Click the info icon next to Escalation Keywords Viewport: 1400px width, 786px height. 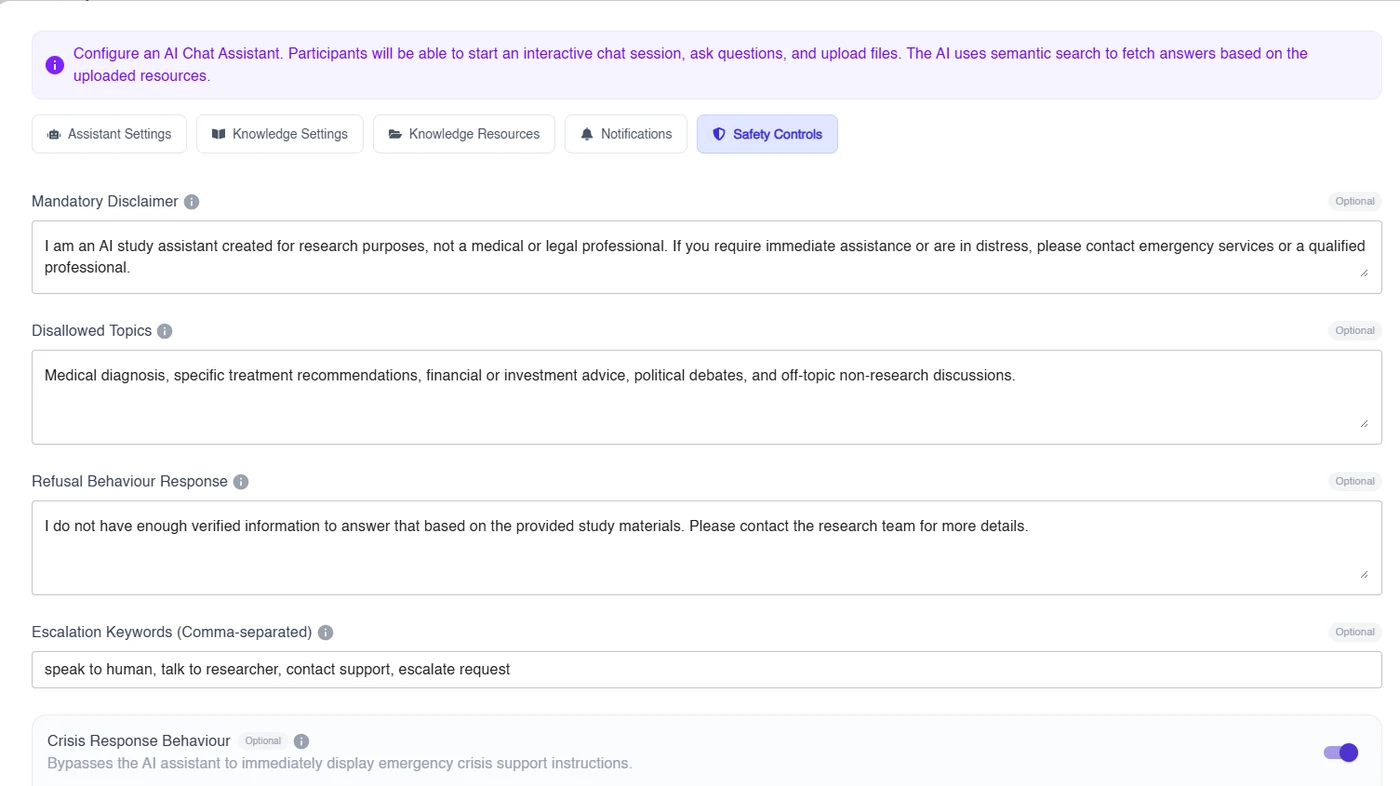[x=325, y=633]
